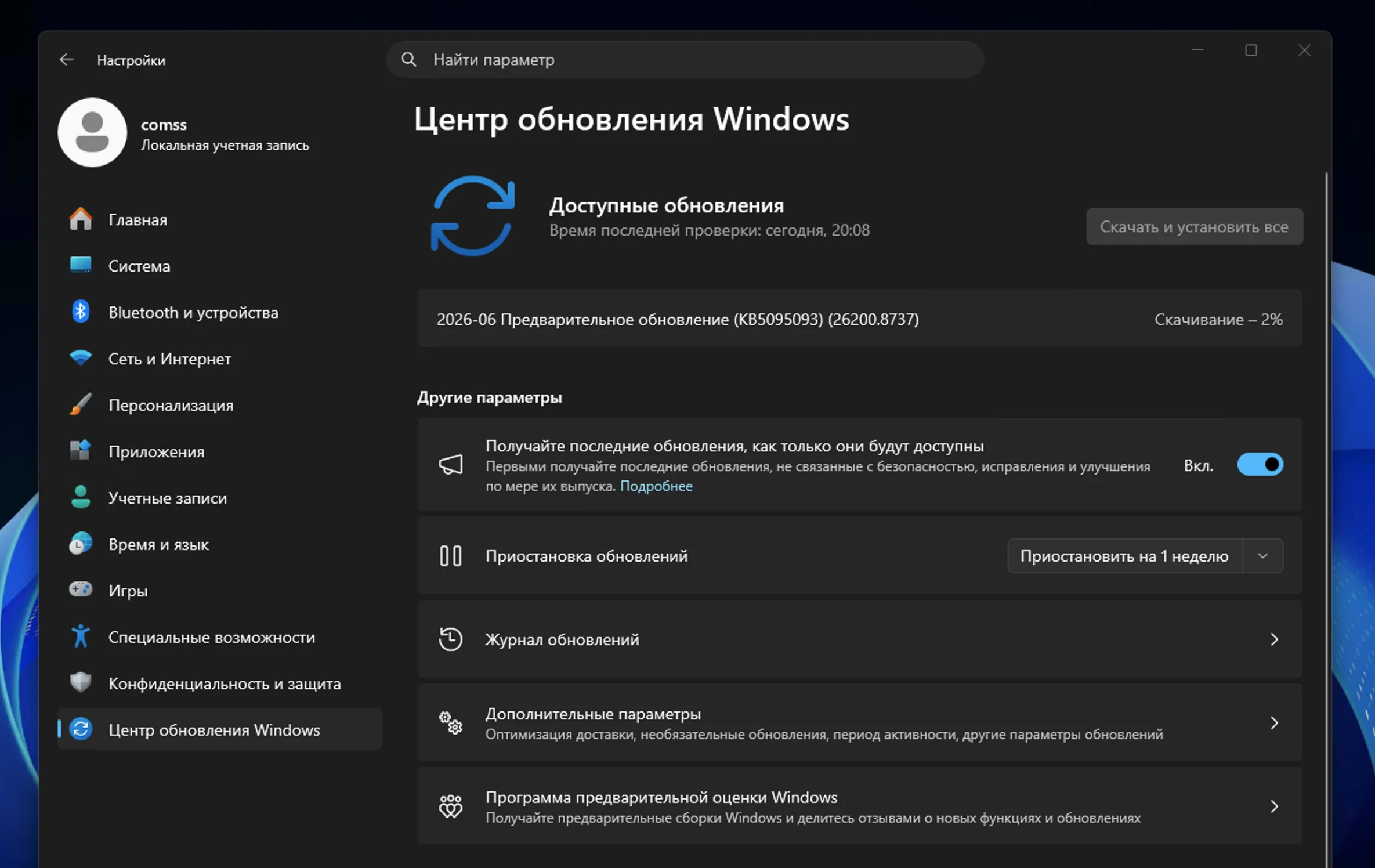This screenshot has width=1375, height=868.
Task: Click Локальная учетная запись text
Action: [x=225, y=145]
